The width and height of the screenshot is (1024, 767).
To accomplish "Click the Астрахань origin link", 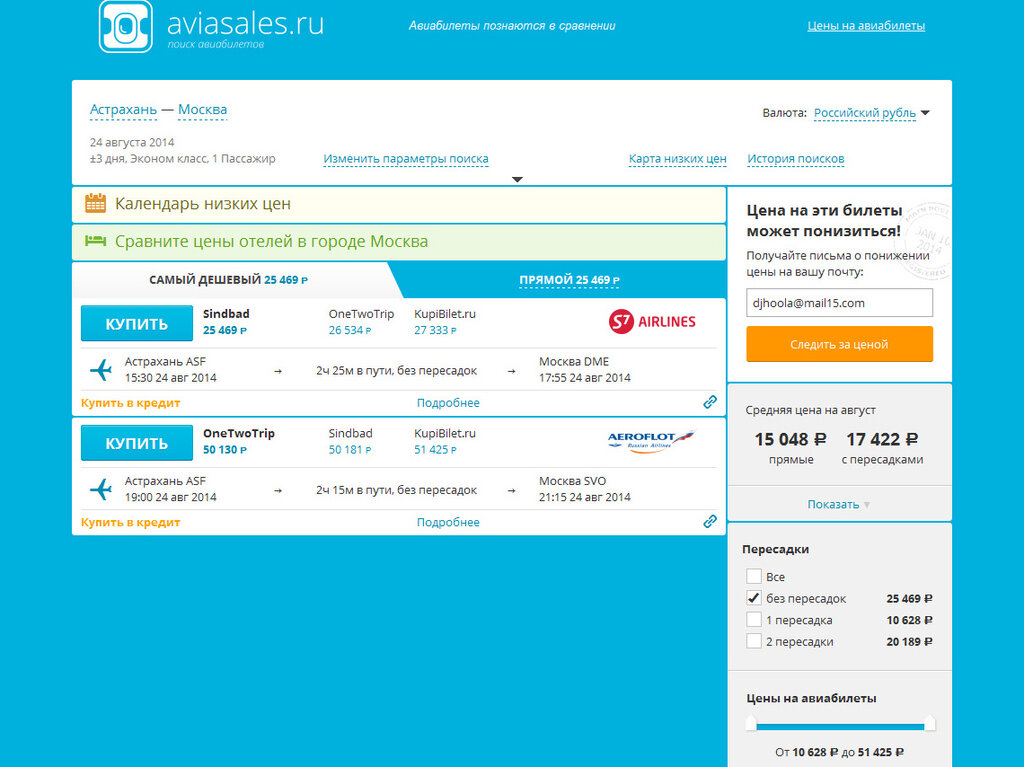I will 123,110.
